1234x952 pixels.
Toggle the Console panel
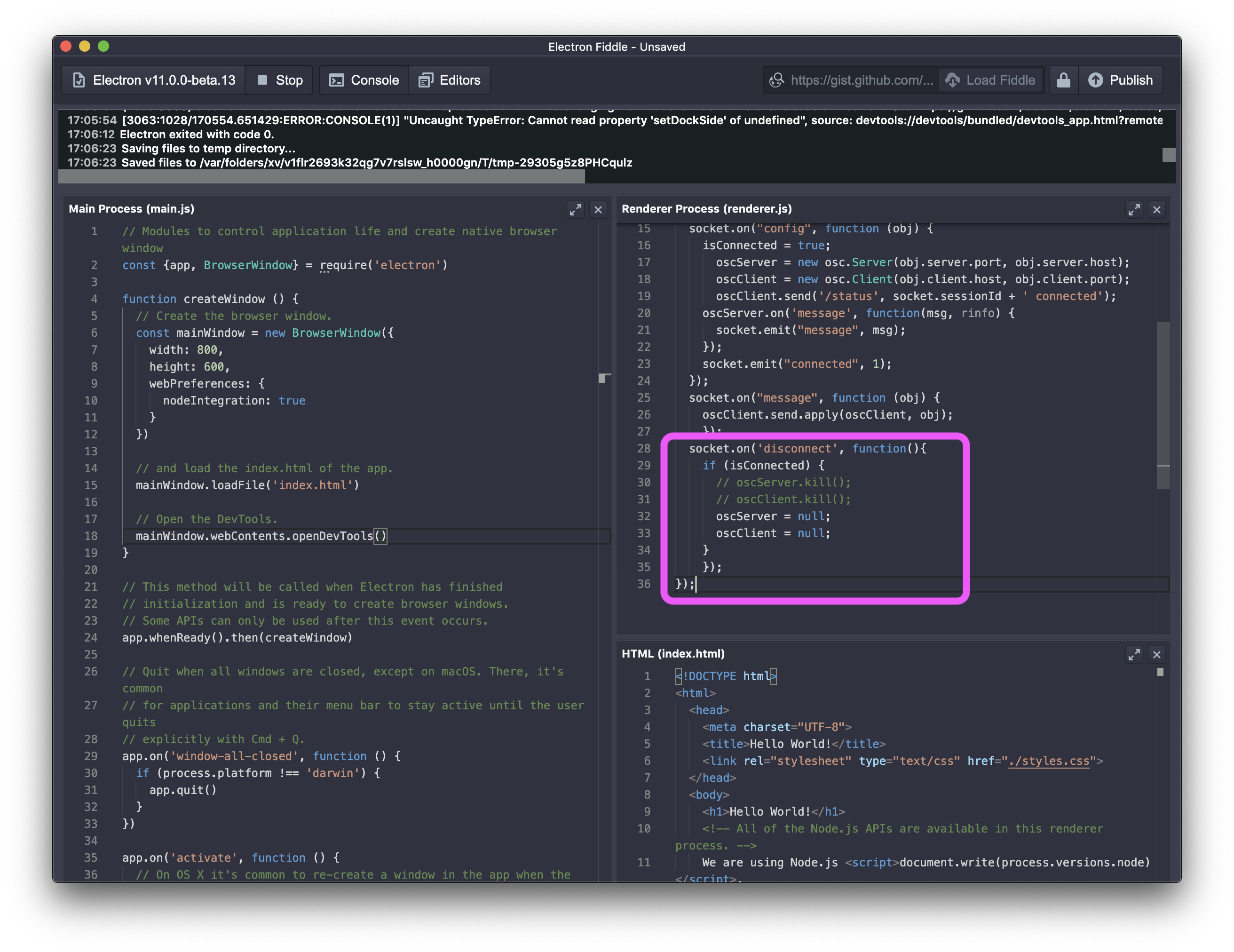[x=364, y=80]
